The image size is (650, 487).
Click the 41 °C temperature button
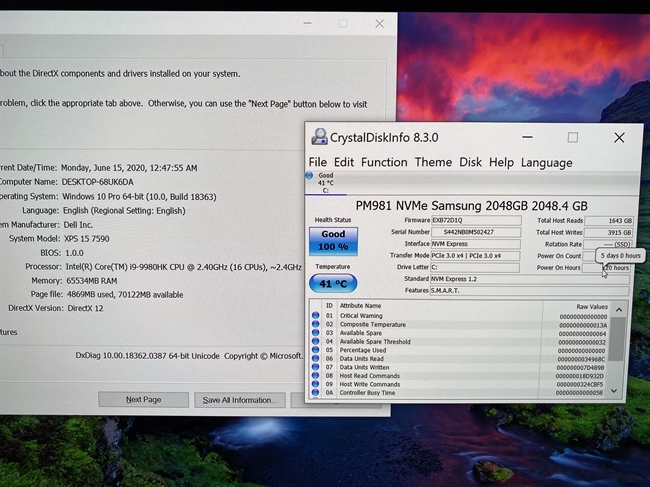pyautogui.click(x=333, y=283)
